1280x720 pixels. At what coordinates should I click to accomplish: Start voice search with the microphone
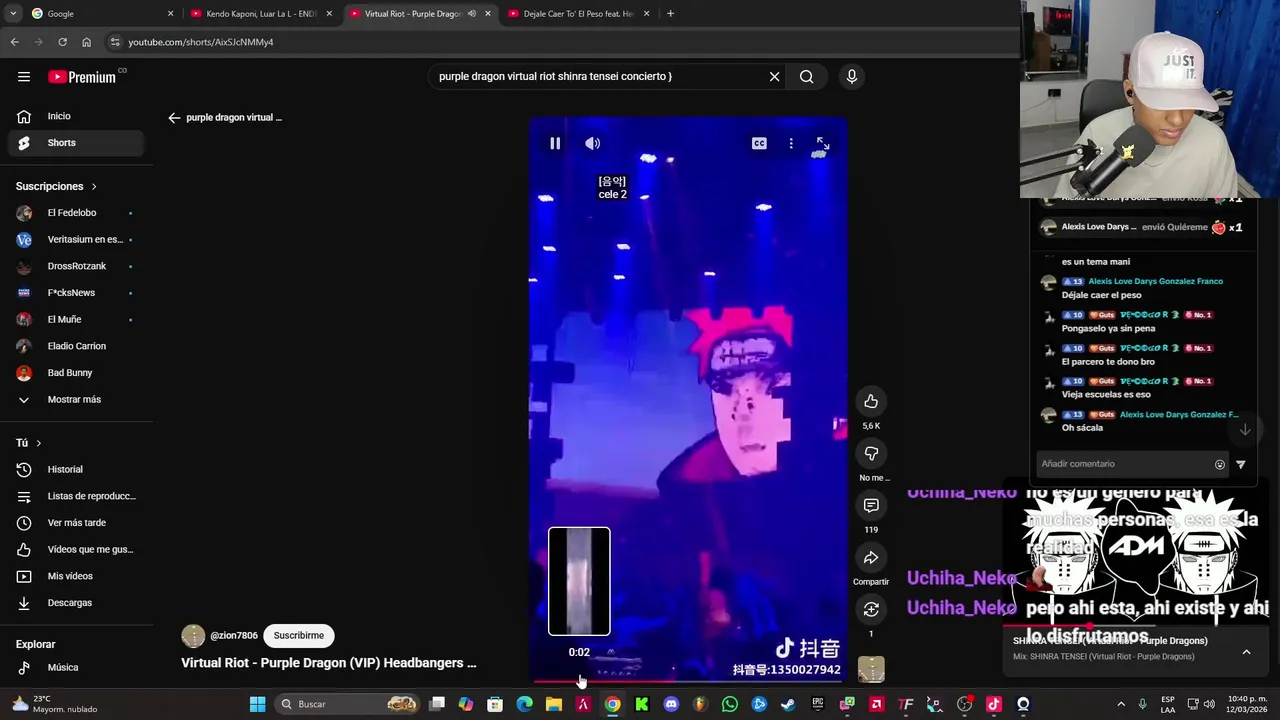coord(851,76)
